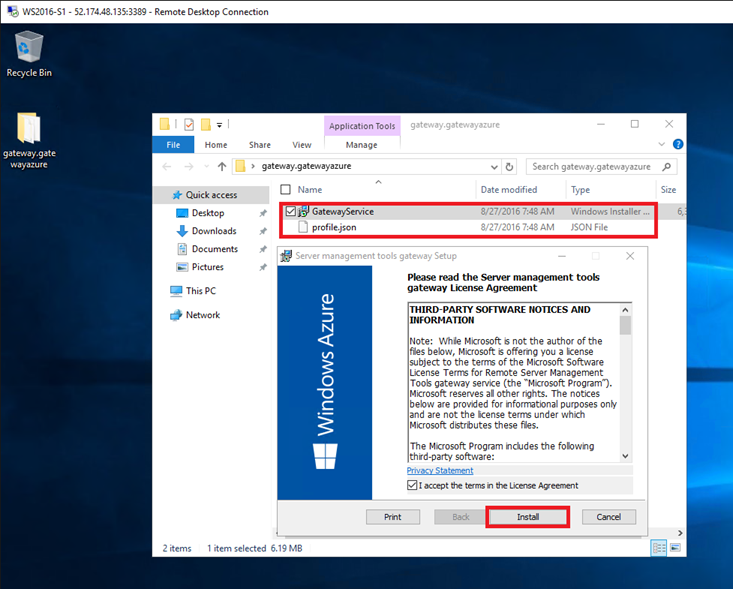Switch to the Share ribbon tab

coord(259,145)
